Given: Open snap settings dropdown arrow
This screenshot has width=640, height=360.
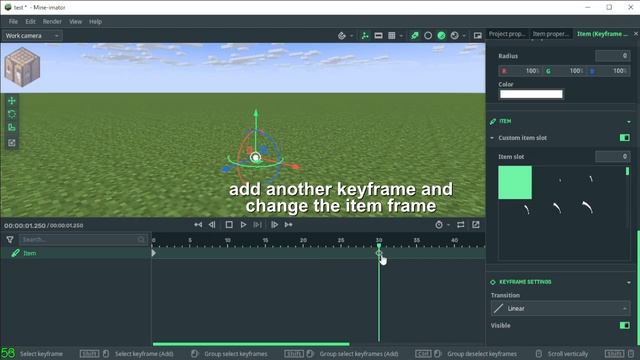Looking at the screenshot, I should [351, 36].
